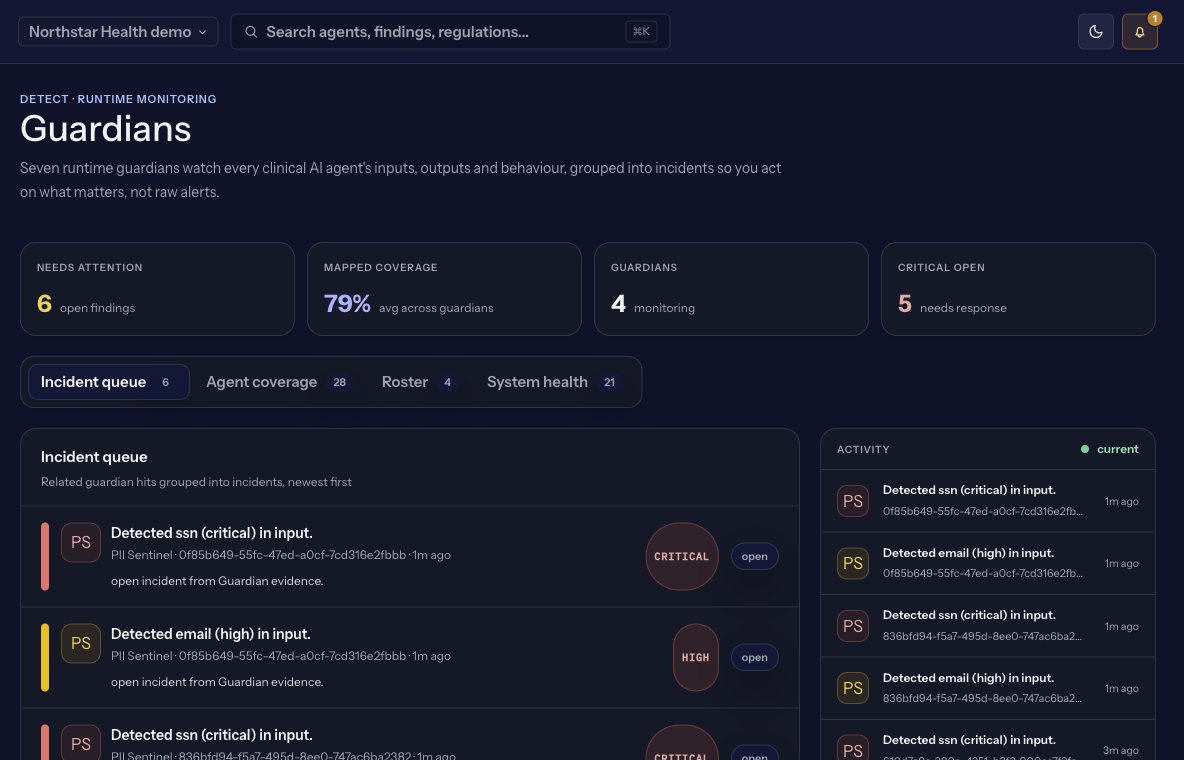
Task: Click PS icon of activity email entry 0f85b649
Action: pos(853,564)
